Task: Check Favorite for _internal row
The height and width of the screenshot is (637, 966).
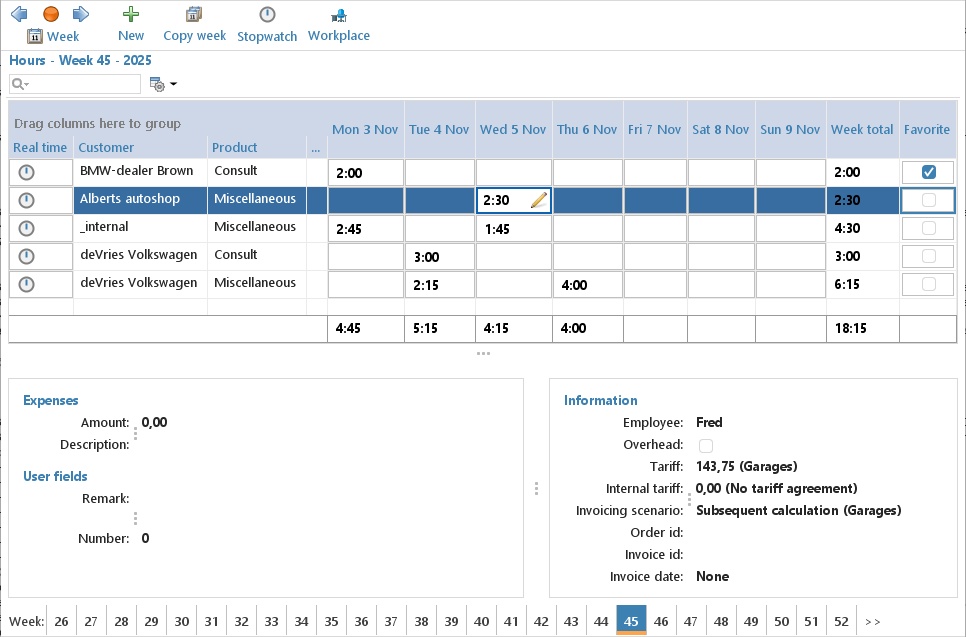Action: tap(928, 229)
